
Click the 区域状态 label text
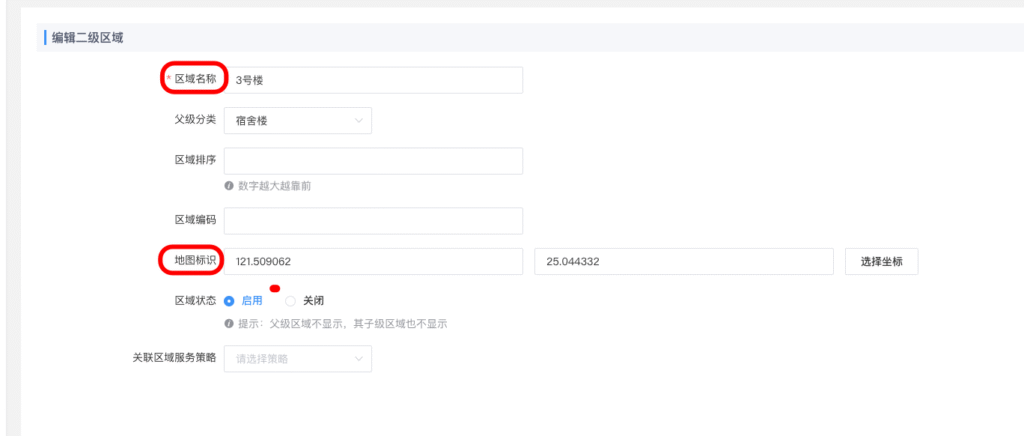pyautogui.click(x=195, y=300)
